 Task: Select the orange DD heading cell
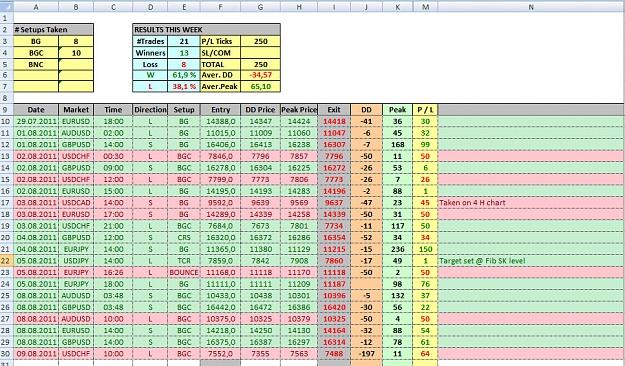coord(366,110)
